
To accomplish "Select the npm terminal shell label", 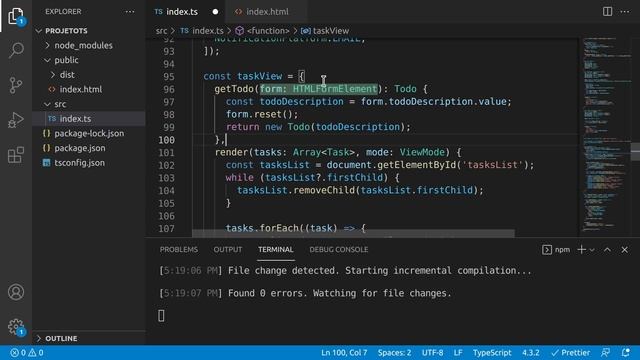I will coord(556,249).
